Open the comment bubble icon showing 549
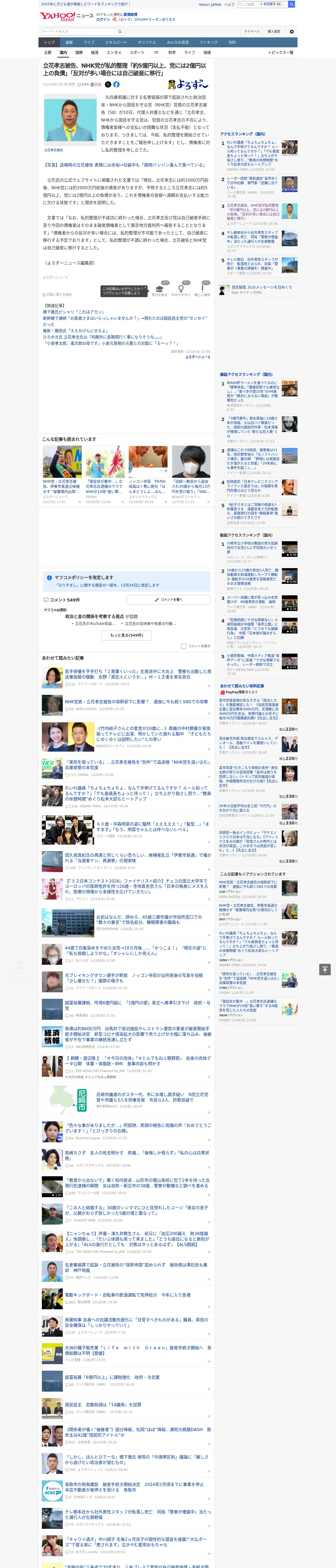 coord(83,85)
